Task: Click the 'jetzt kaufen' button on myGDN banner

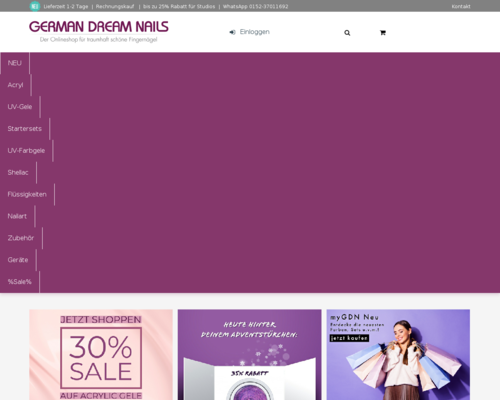Action: point(349,338)
